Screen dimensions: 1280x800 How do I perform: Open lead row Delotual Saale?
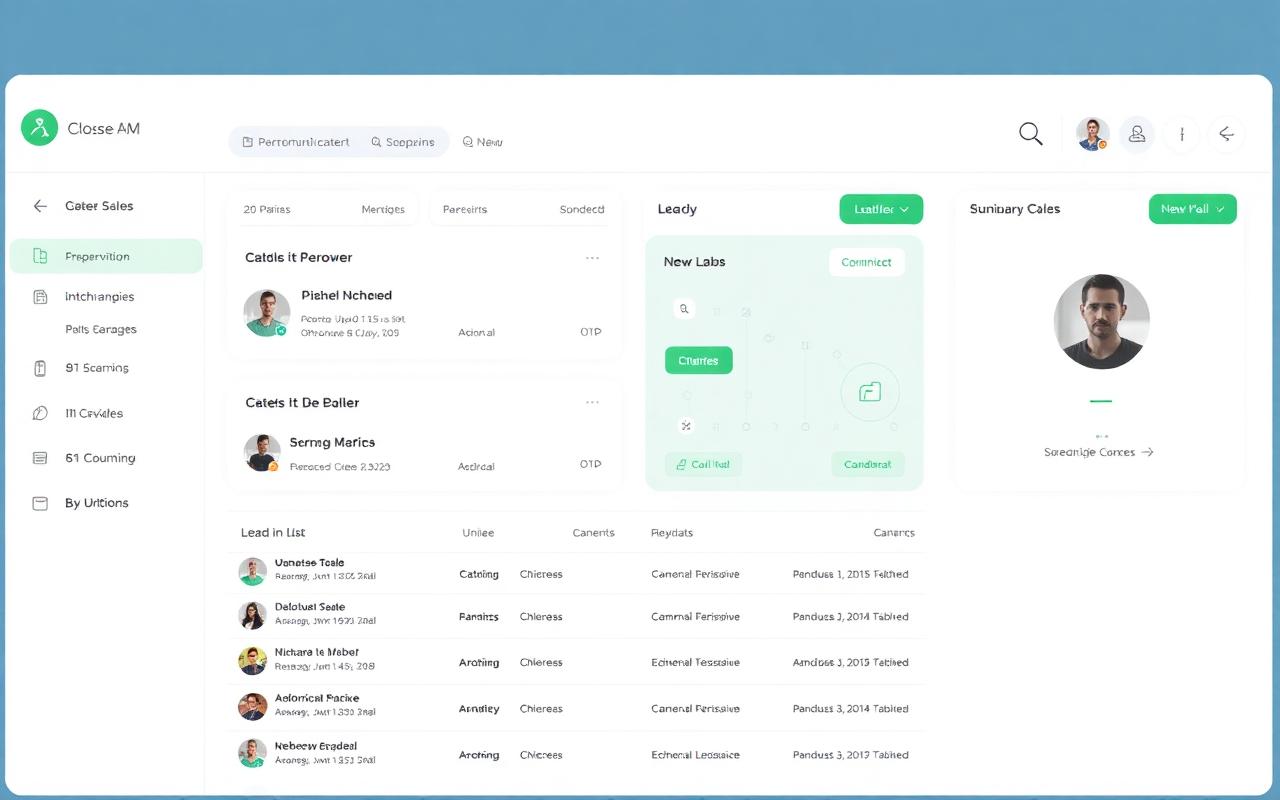coord(577,616)
